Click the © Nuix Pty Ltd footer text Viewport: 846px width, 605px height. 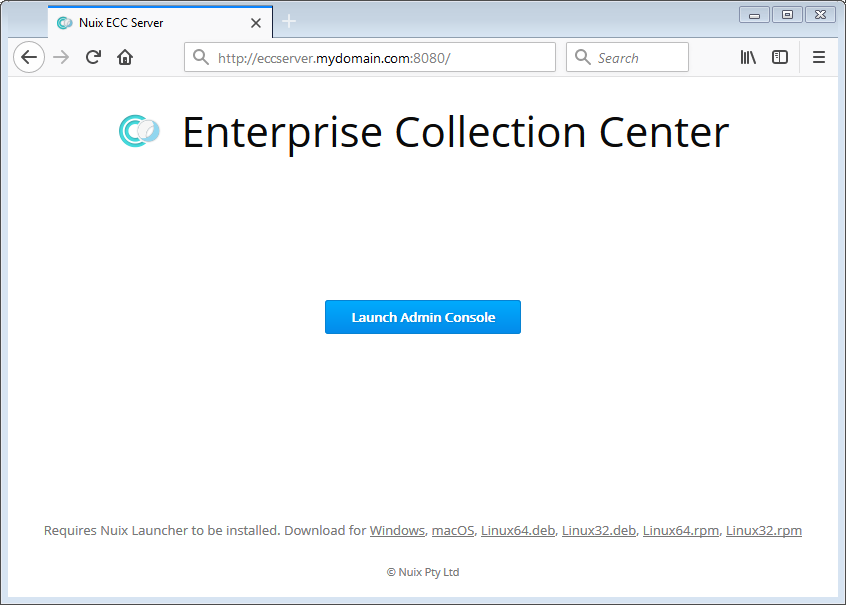coord(423,572)
